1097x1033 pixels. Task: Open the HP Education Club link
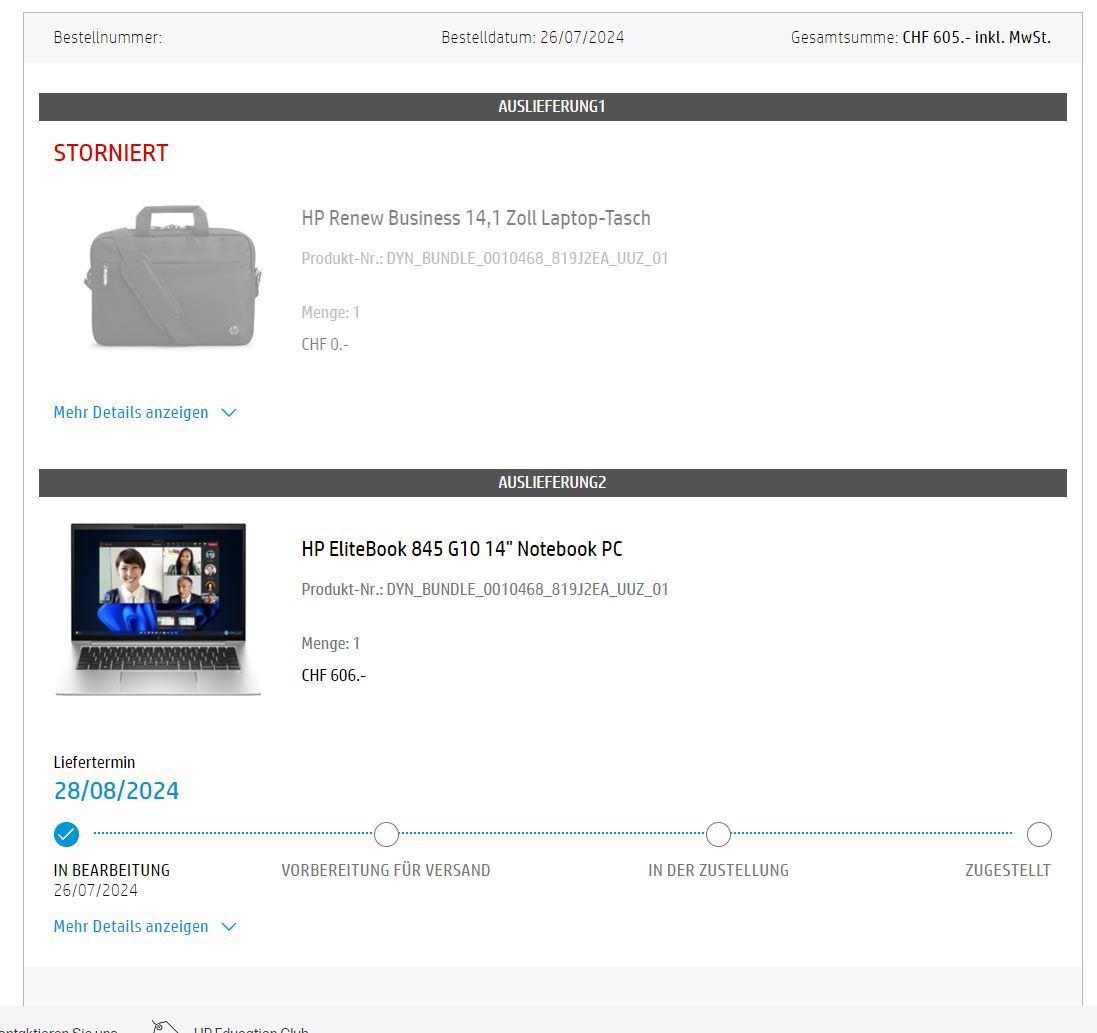(x=251, y=1028)
